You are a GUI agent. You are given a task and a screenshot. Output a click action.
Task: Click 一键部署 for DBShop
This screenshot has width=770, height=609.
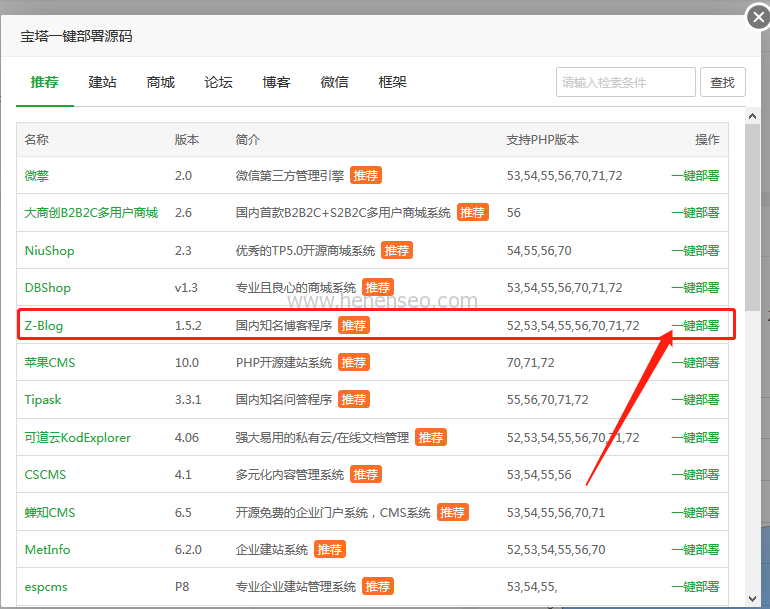[695, 287]
